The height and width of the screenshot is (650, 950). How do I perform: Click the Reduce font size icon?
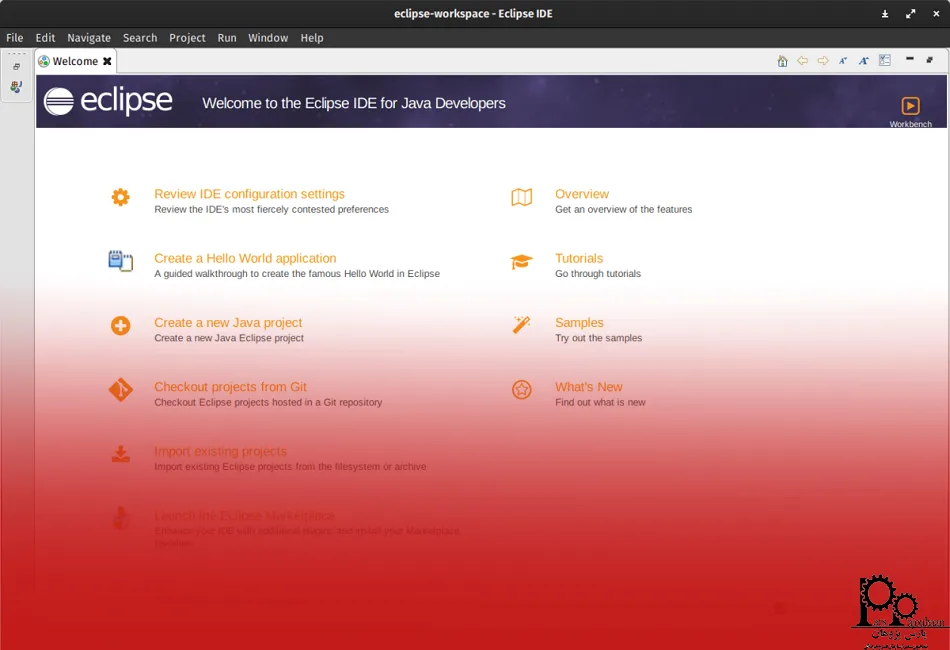coord(843,61)
